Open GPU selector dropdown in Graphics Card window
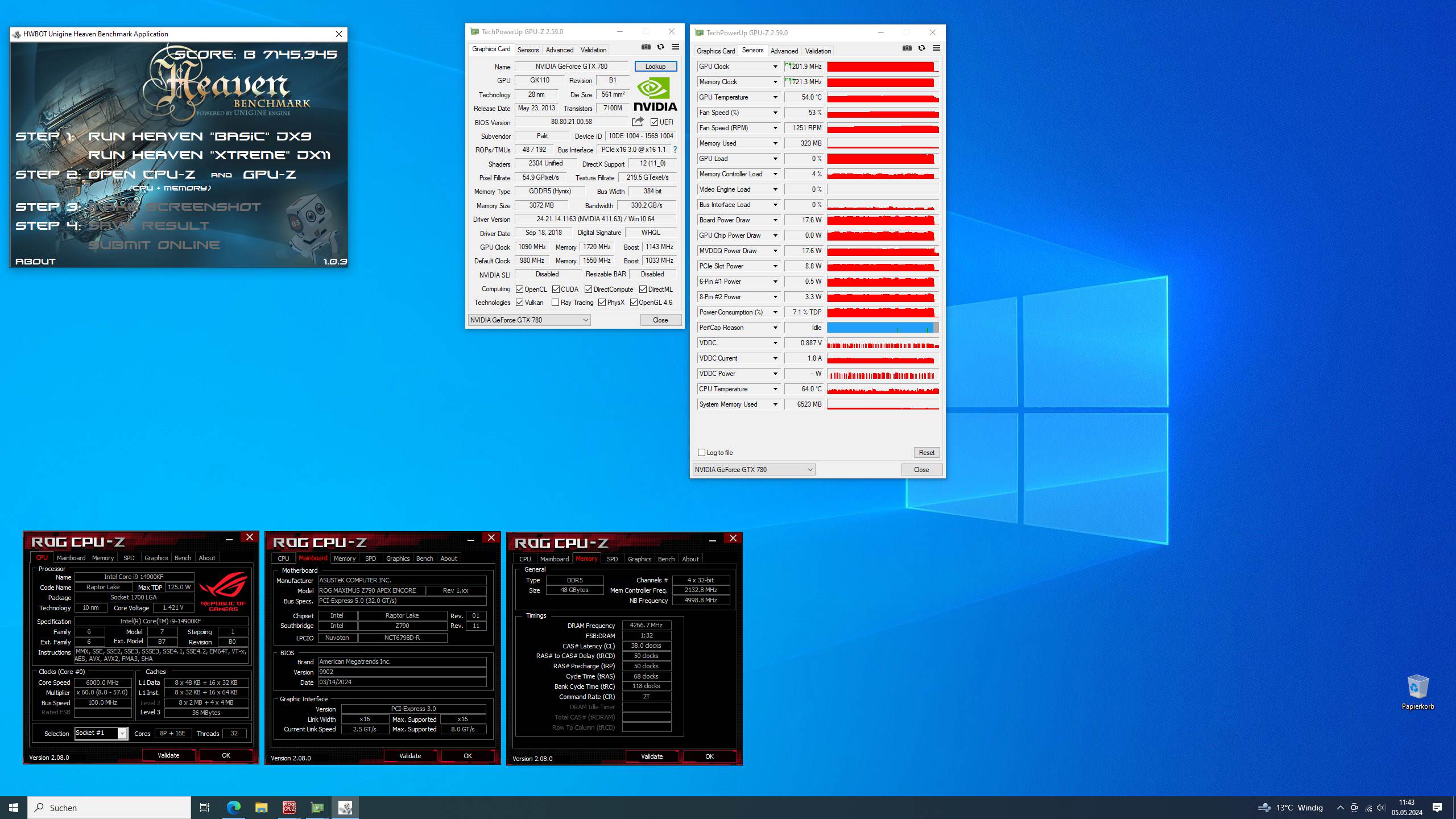The image size is (1456, 819). (x=529, y=320)
